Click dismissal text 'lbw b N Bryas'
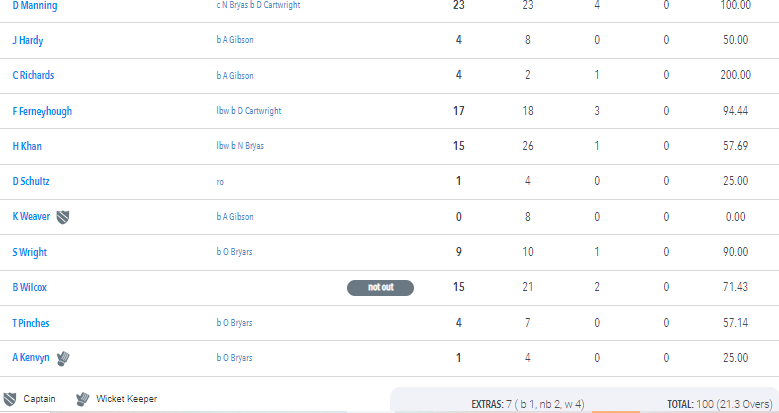 (x=240, y=146)
